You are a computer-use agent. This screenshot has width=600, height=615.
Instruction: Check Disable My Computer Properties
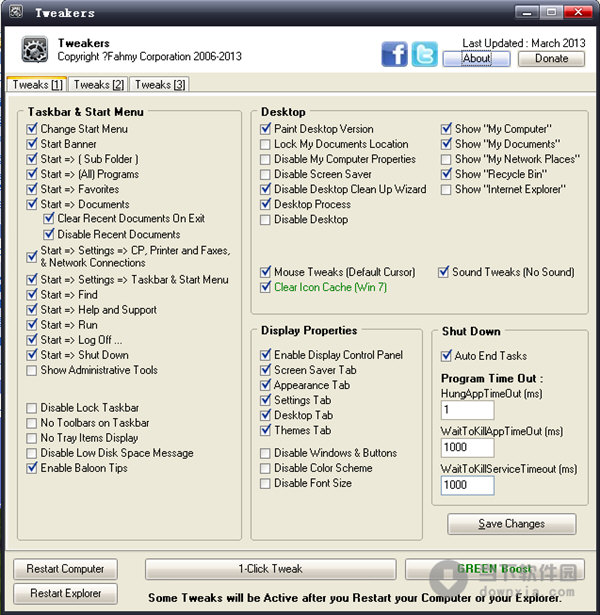pos(265,159)
